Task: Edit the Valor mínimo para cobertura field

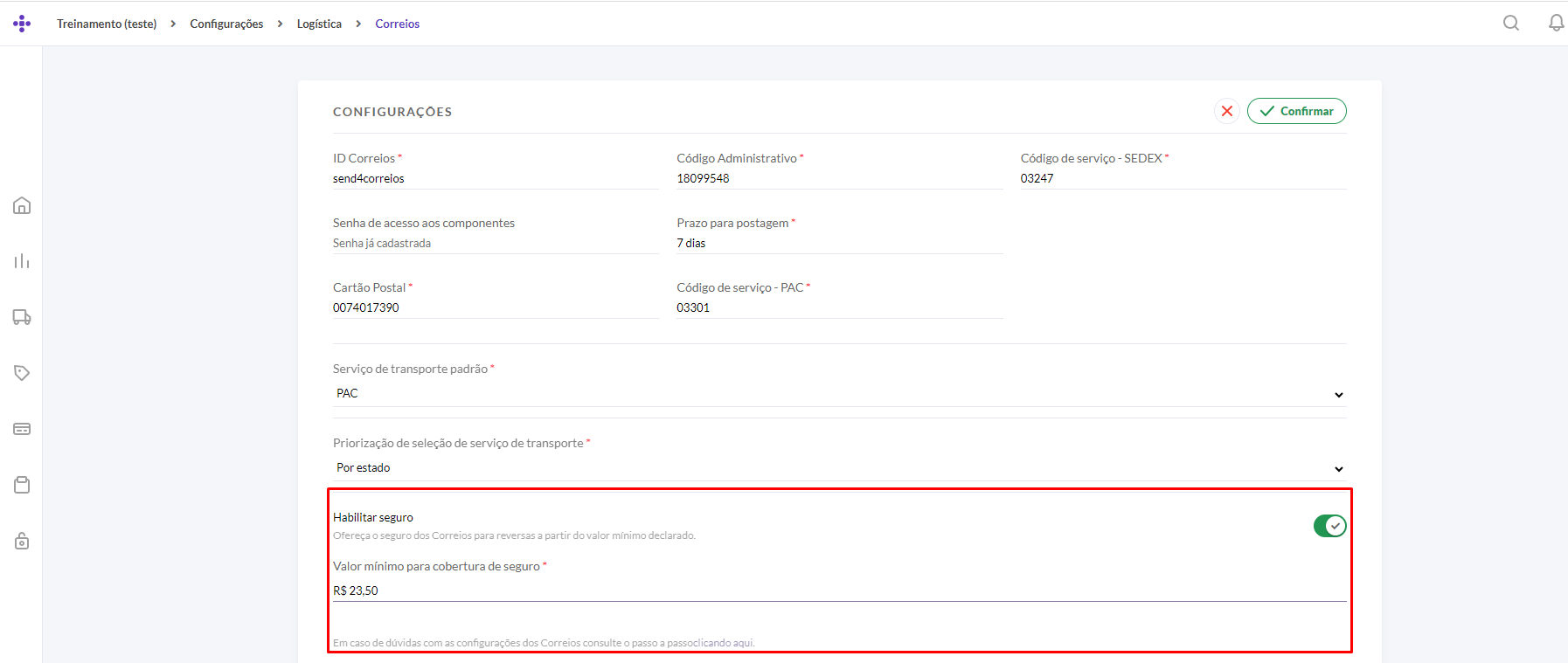Action: pos(839,590)
